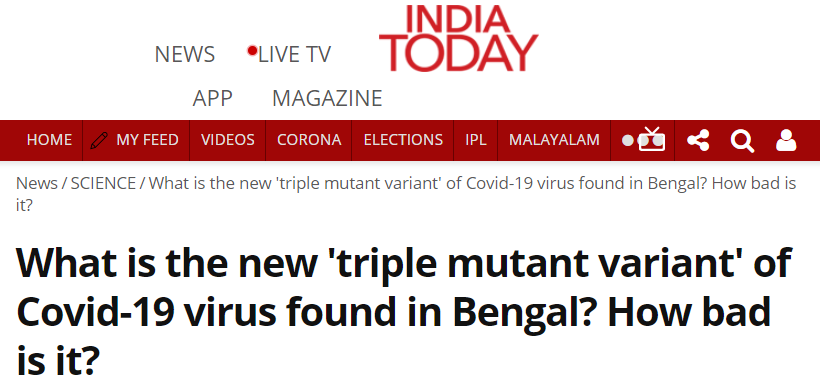Image resolution: width=820 pixels, height=381 pixels.
Task: Open the APP link
Action: pyautogui.click(x=212, y=98)
